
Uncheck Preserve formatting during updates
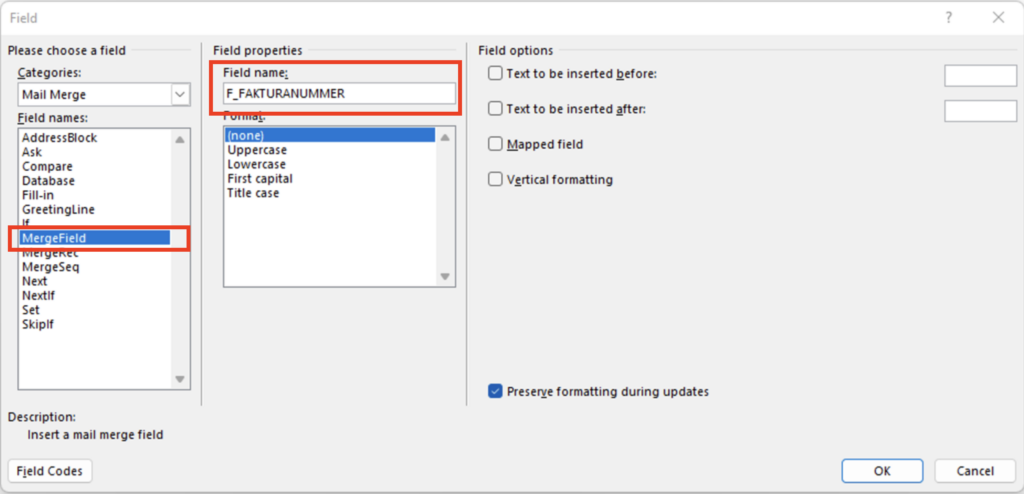tap(495, 391)
